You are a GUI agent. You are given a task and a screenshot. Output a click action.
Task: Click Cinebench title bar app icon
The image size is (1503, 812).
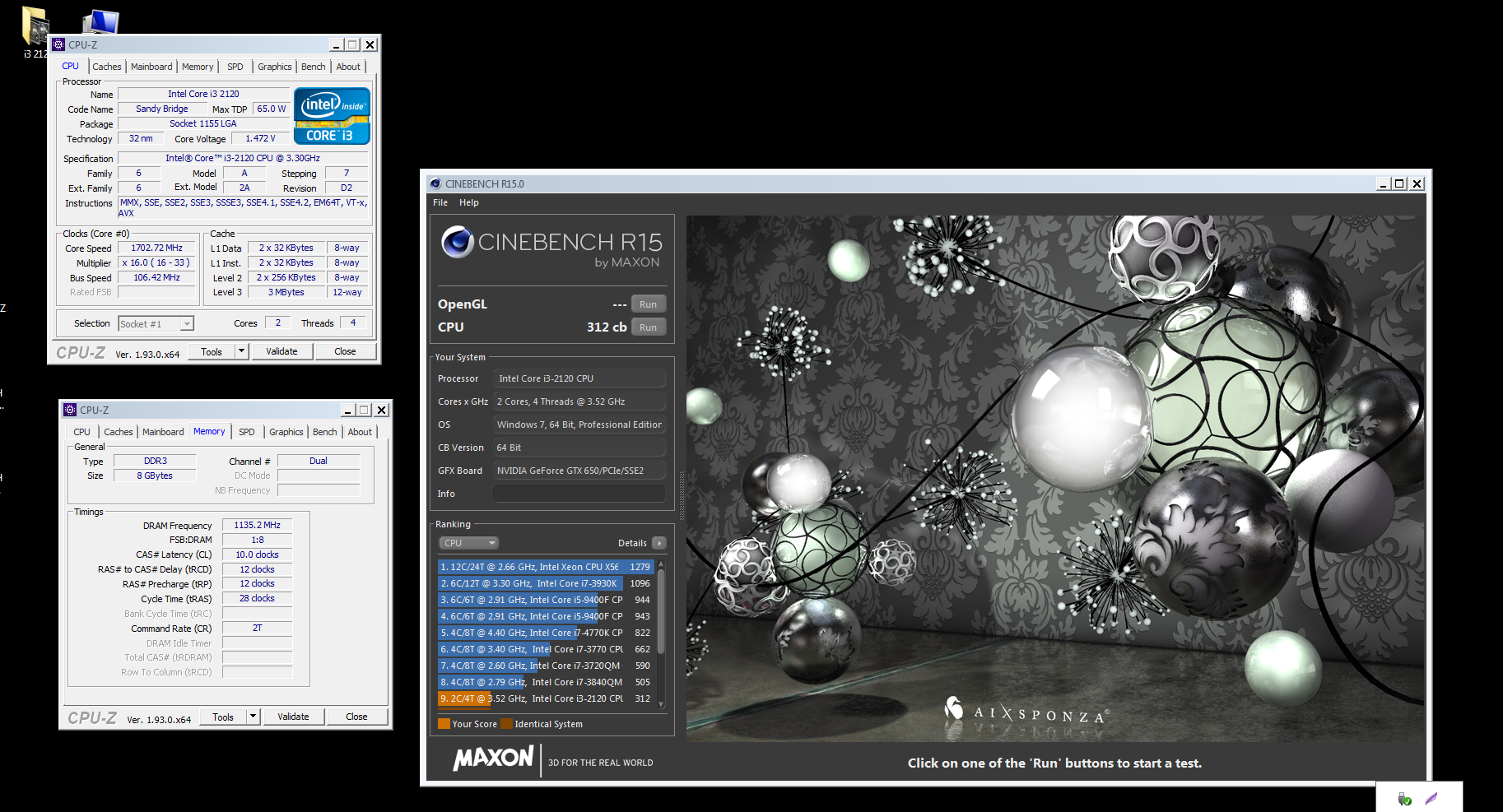(435, 183)
